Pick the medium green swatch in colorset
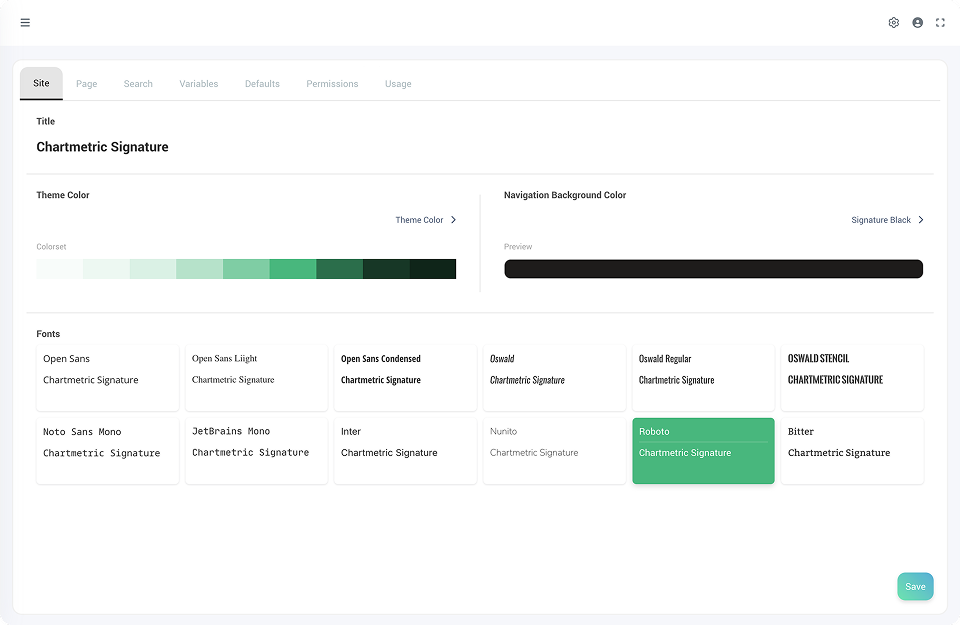The height and width of the screenshot is (625, 960). [x=293, y=269]
